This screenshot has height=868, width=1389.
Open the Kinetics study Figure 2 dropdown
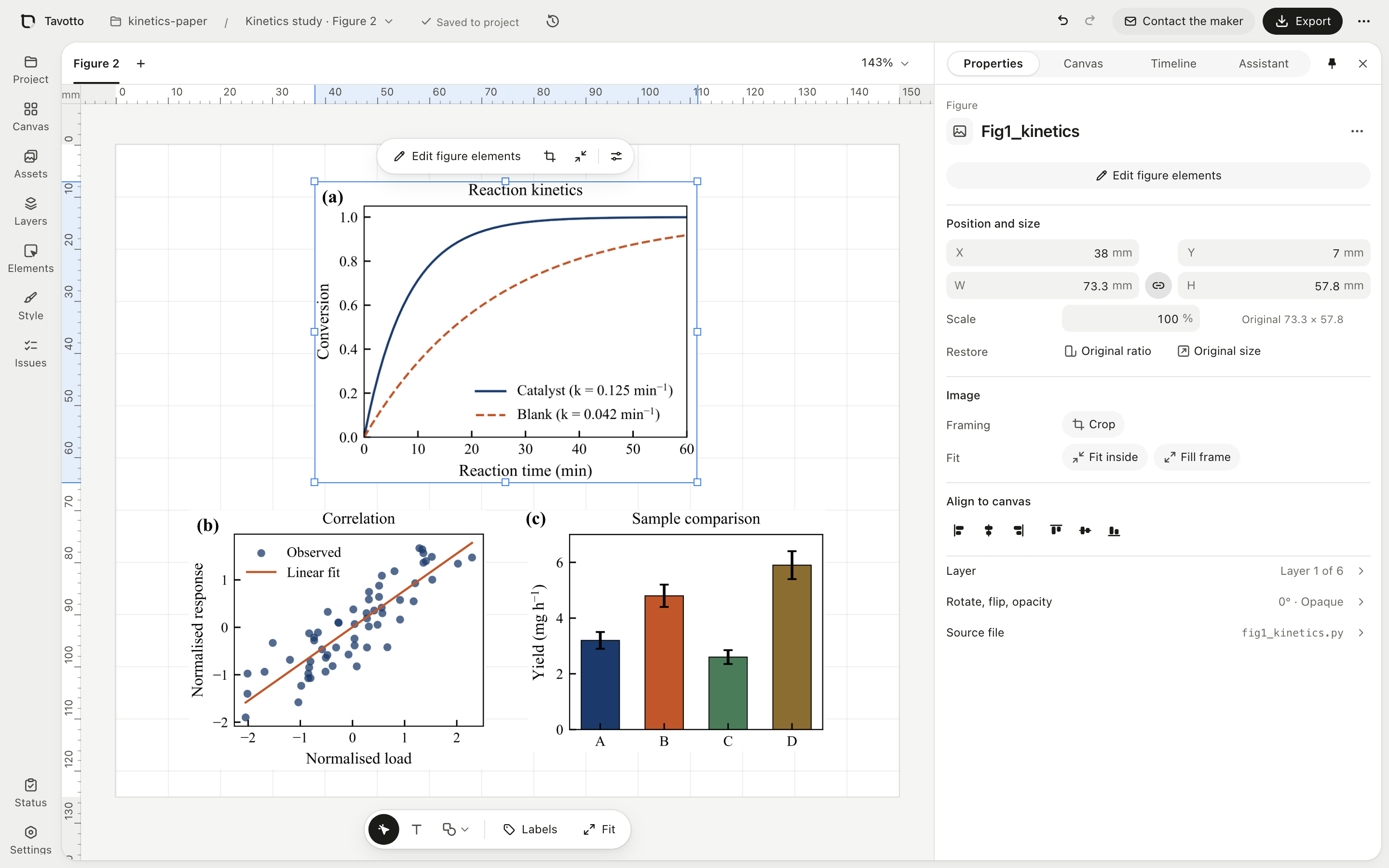click(319, 21)
